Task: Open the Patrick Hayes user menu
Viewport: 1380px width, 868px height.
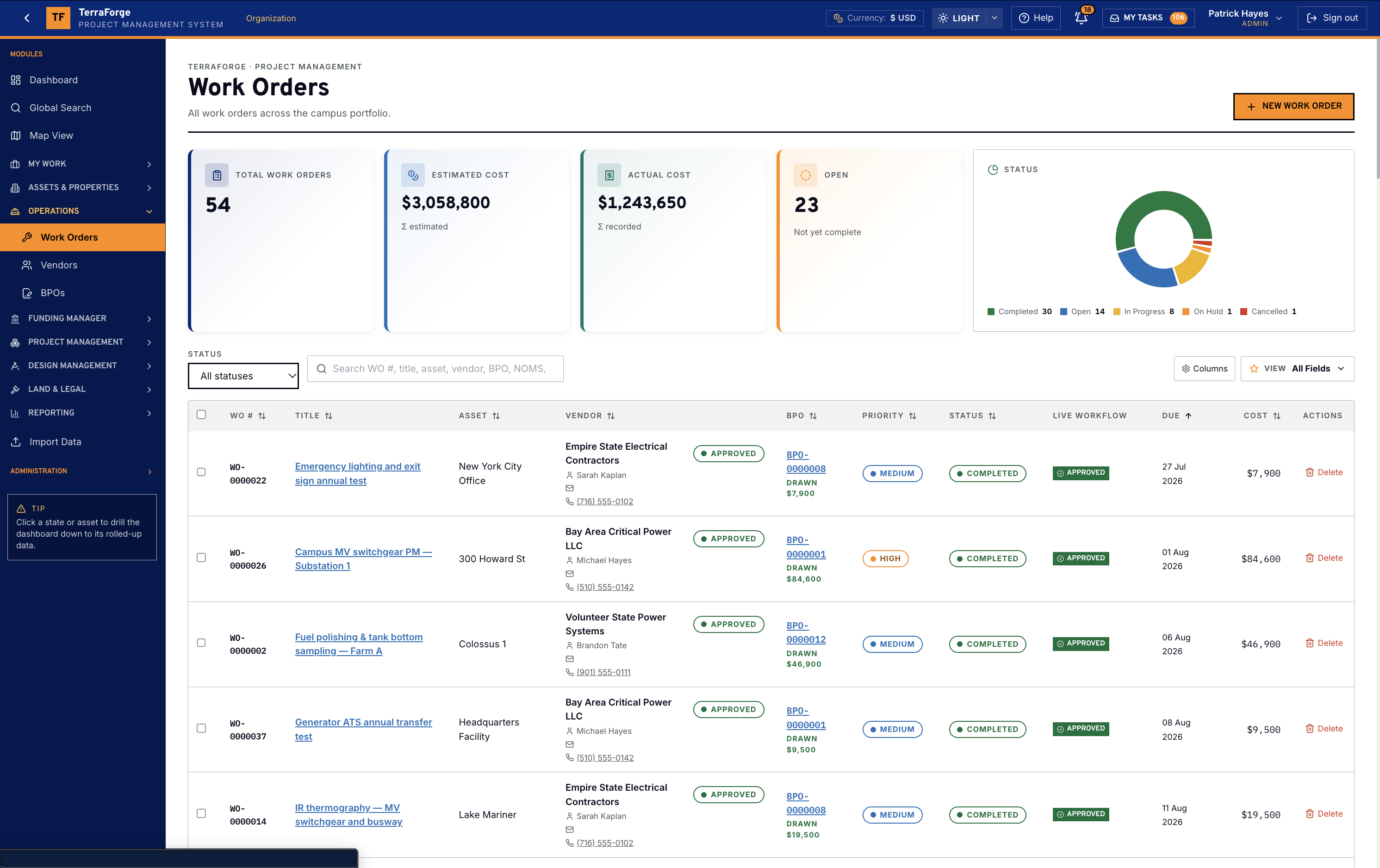Action: pyautogui.click(x=1244, y=18)
